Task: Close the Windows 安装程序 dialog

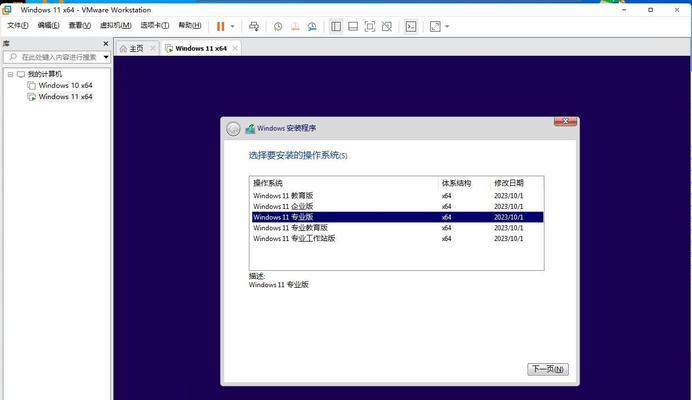Action: click(565, 121)
